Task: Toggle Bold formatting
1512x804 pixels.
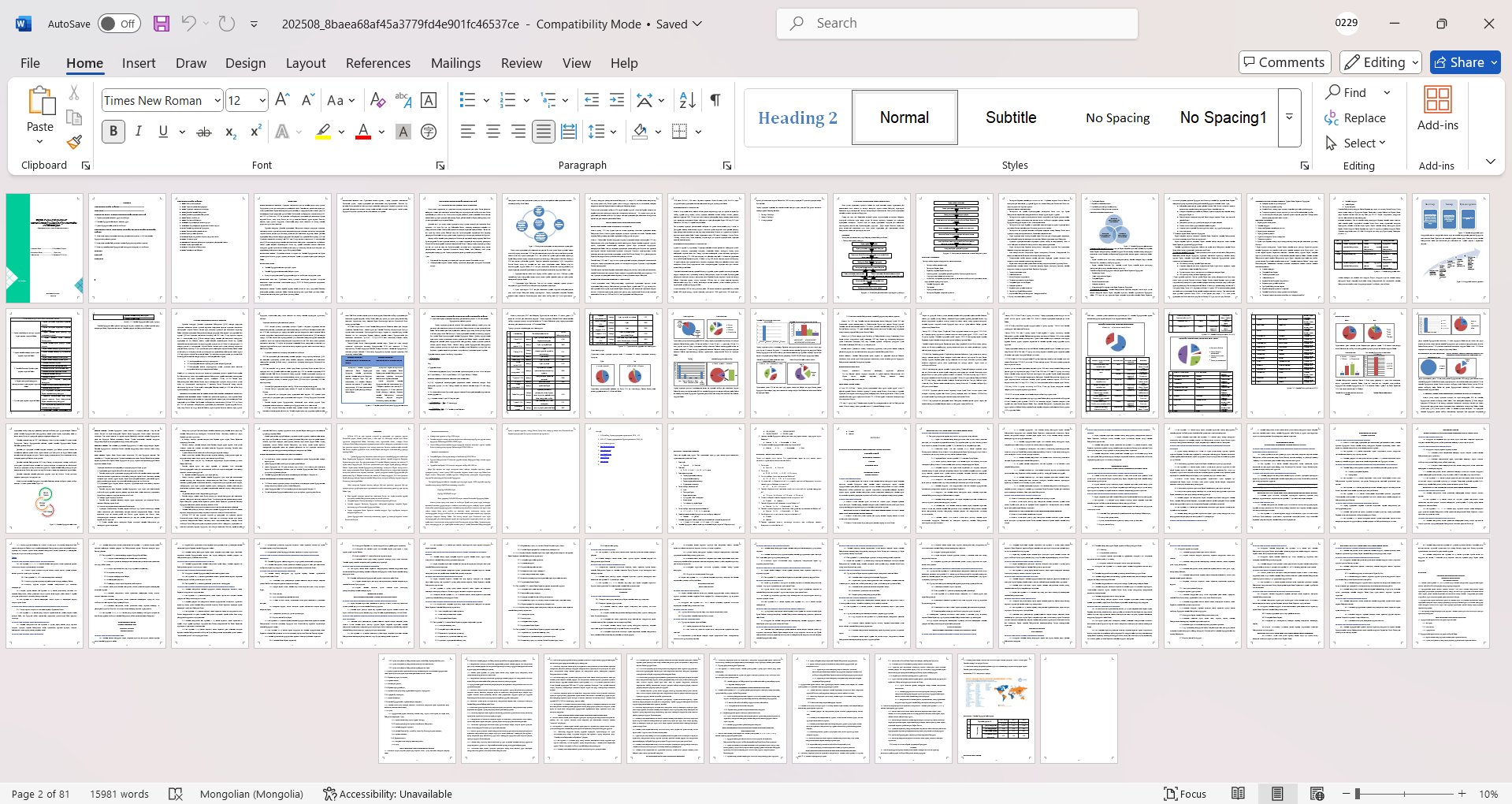Action: (113, 132)
